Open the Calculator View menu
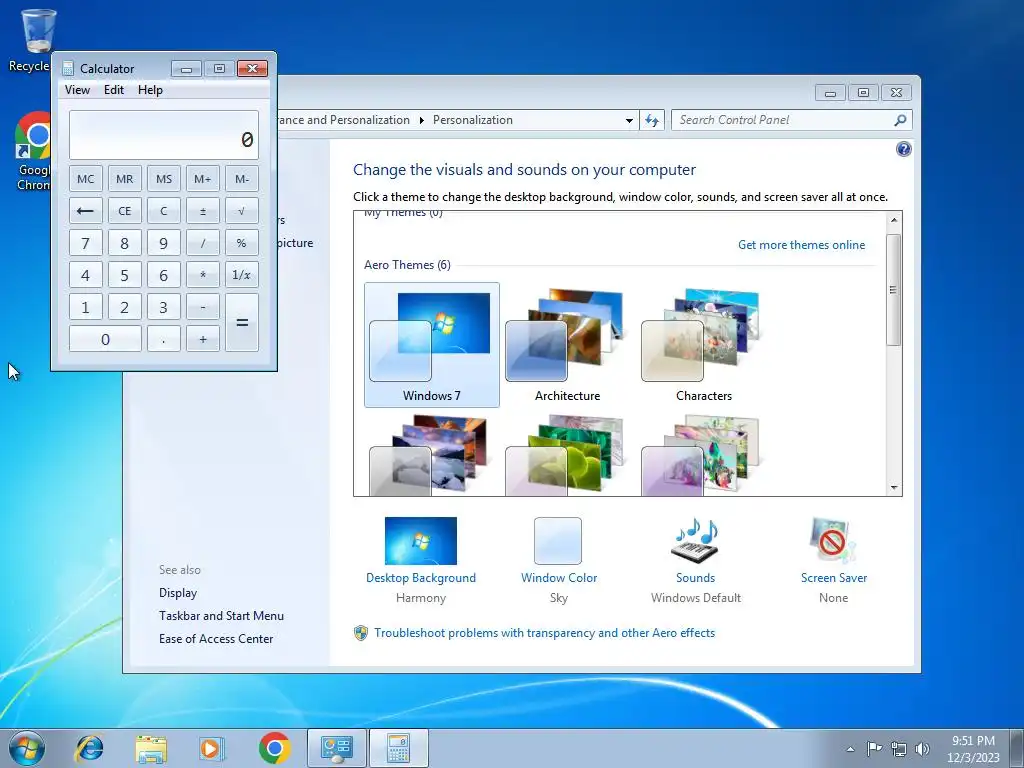The width and height of the screenshot is (1024, 768). click(77, 90)
